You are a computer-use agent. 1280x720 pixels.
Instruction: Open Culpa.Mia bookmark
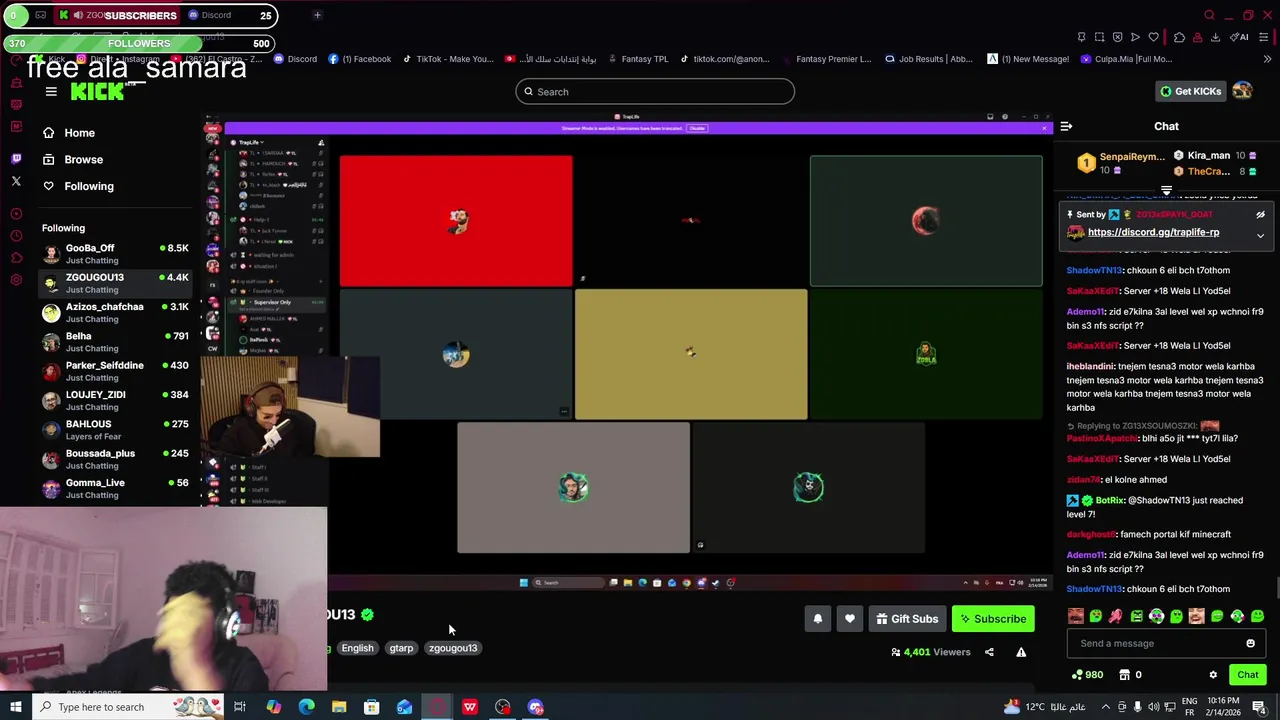pyautogui.click(x=1126, y=59)
